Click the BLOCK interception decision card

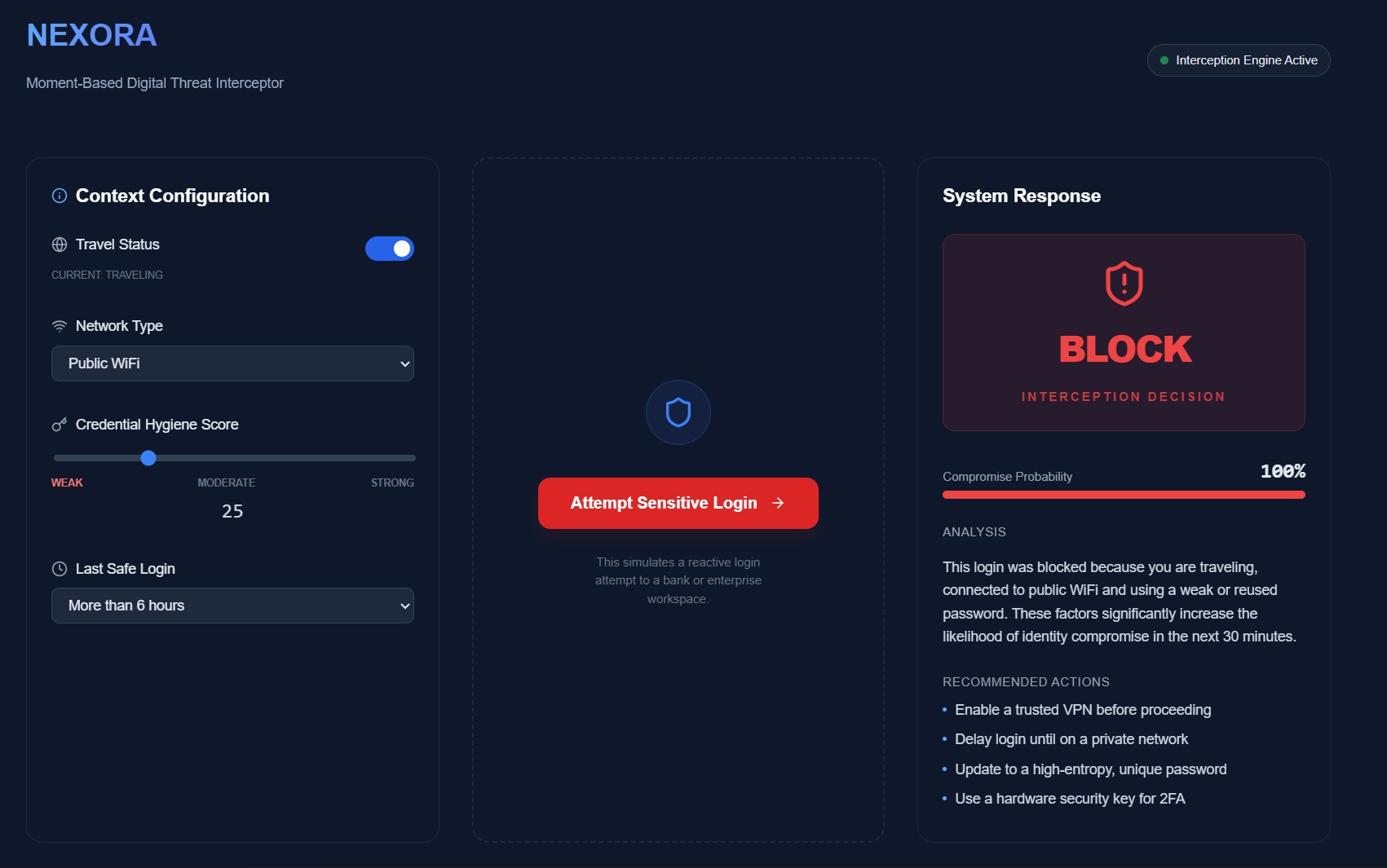(1124, 333)
